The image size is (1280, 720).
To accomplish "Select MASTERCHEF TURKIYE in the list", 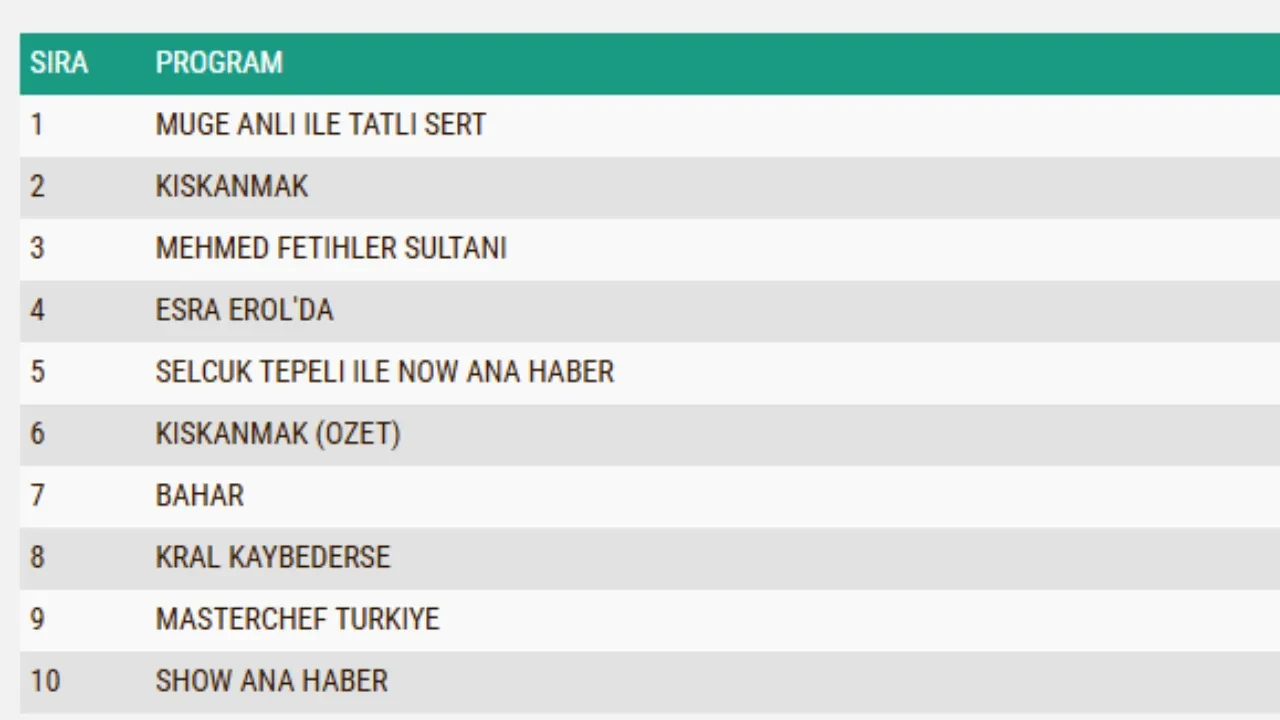I will [297, 619].
